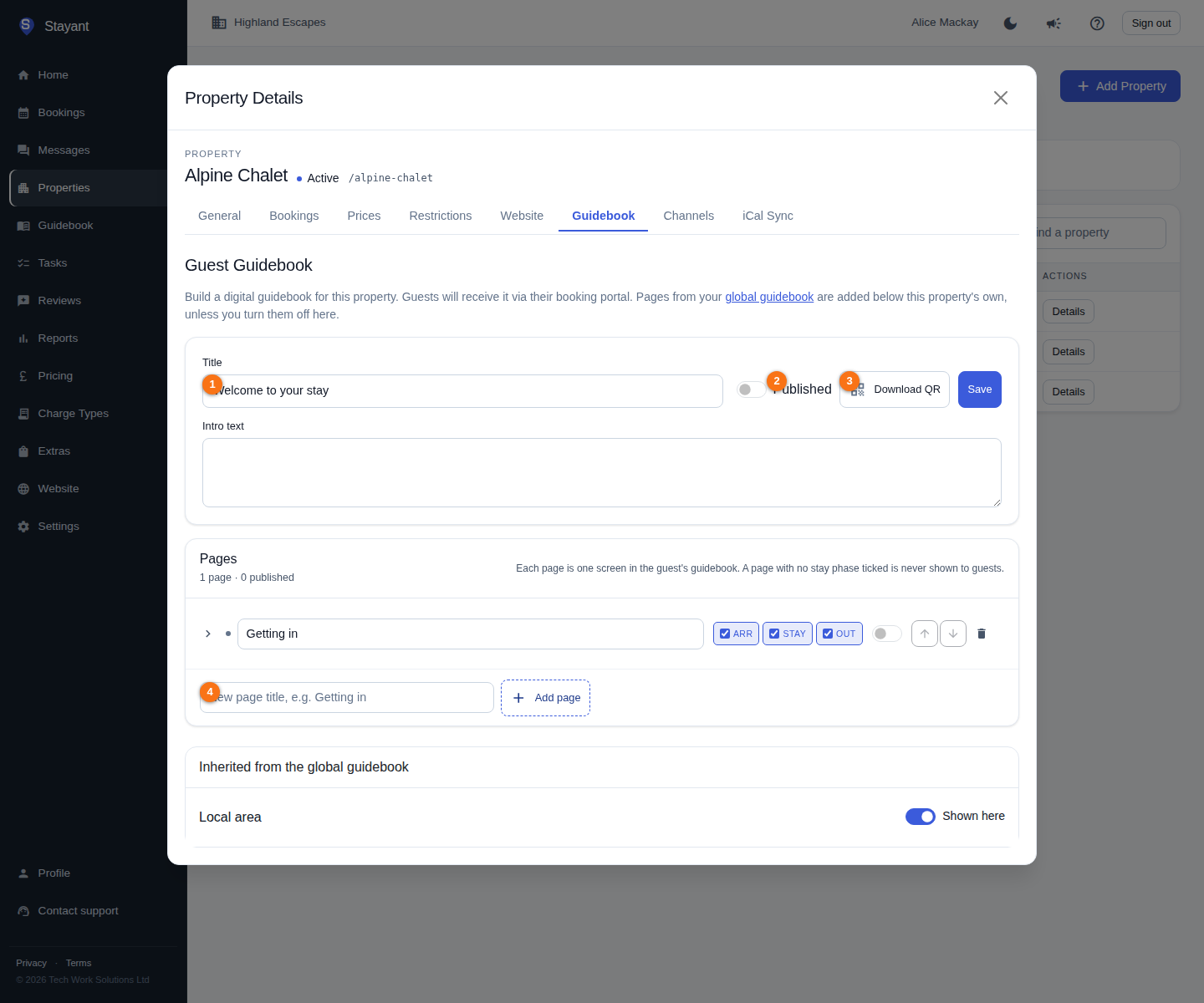Click the Add page button
Screen dimensions: 1204x1003
click(x=545, y=698)
